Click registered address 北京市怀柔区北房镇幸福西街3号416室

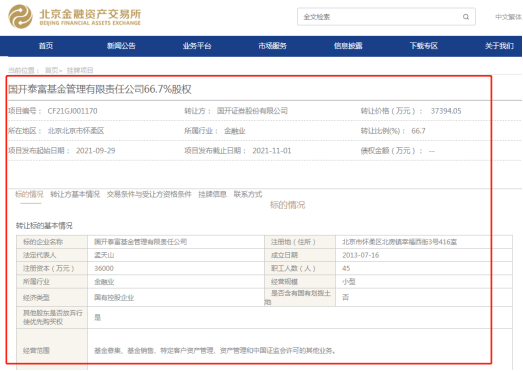pos(400,242)
